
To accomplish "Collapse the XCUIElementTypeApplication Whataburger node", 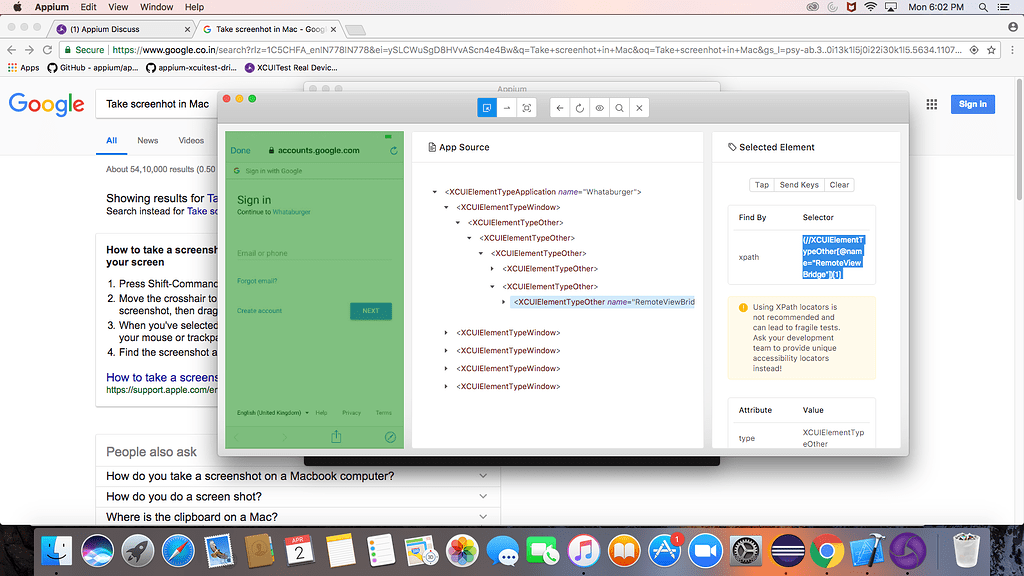I will [434, 192].
